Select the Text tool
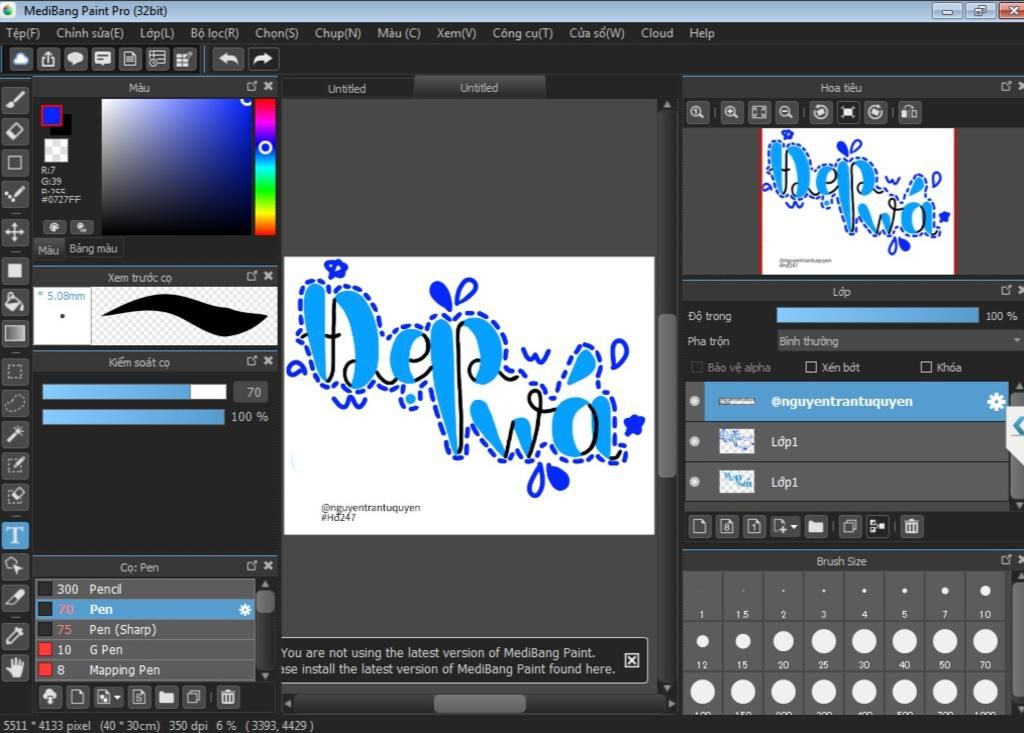Viewport: 1024px width, 733px height. coord(15,535)
